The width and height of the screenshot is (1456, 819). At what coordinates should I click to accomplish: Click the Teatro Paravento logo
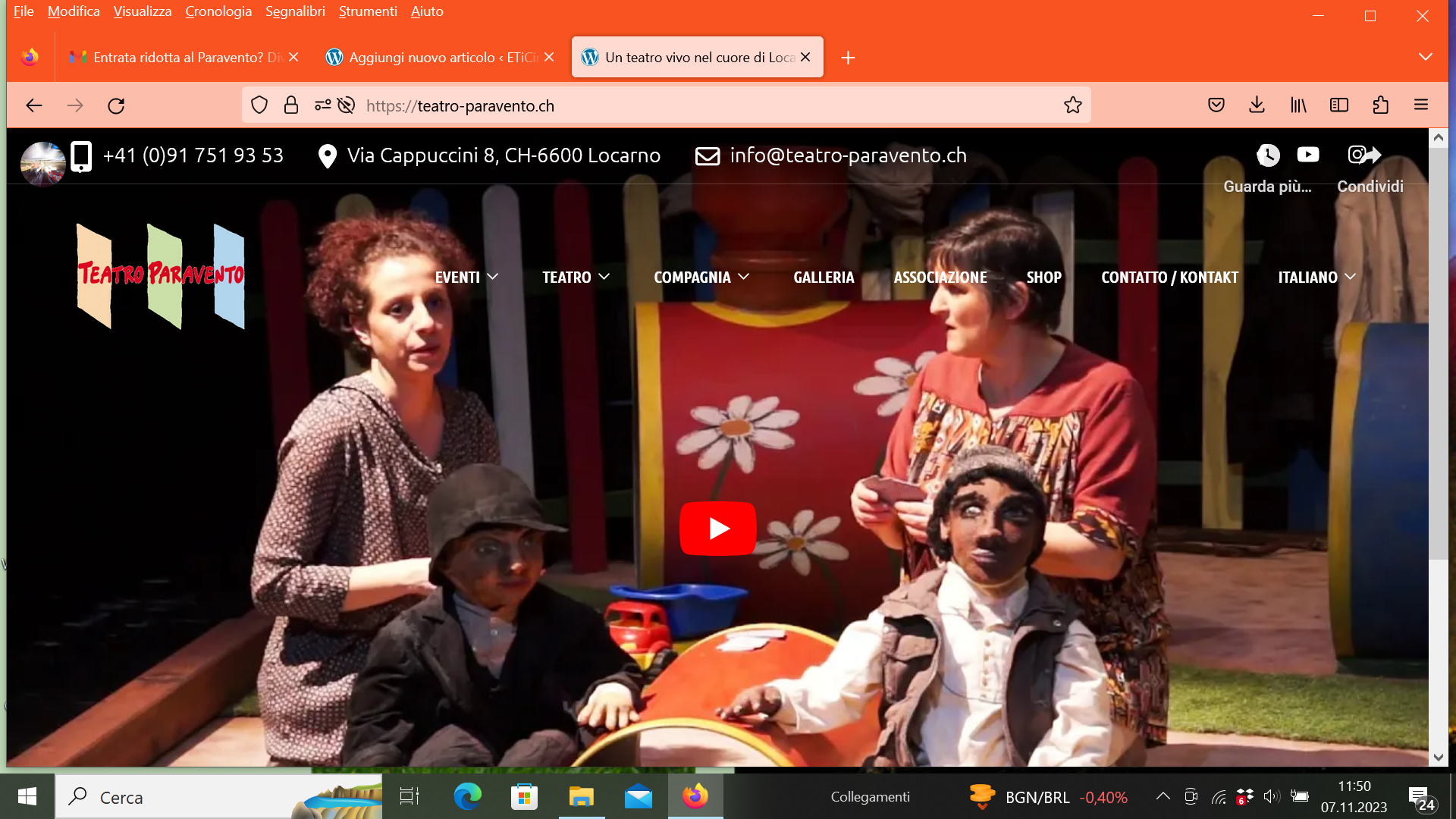pyautogui.click(x=161, y=276)
